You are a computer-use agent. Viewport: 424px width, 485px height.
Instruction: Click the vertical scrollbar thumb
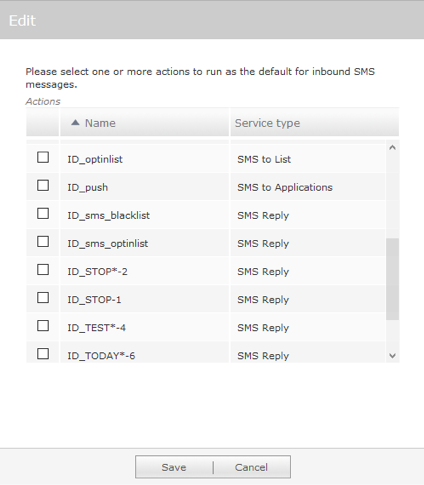pyautogui.click(x=392, y=279)
